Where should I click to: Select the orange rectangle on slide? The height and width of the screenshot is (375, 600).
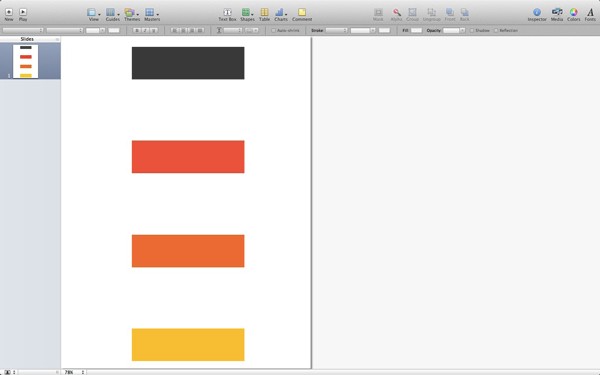[x=188, y=251]
